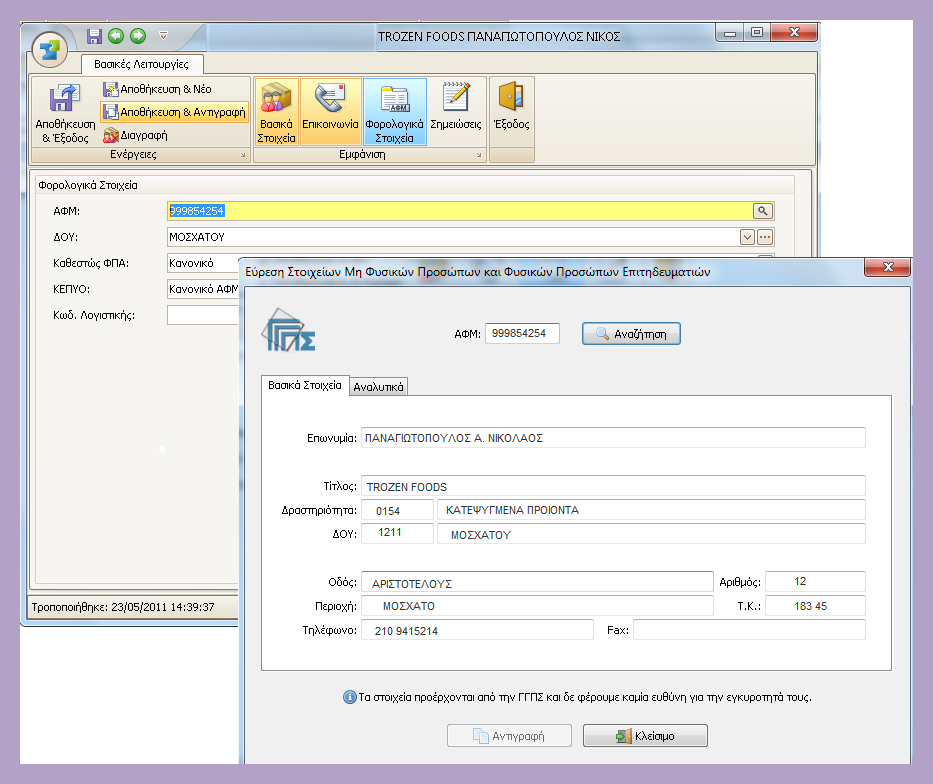Click the Τηλέφωνο field
Viewport: 933px width, 784px height.
click(x=477, y=630)
